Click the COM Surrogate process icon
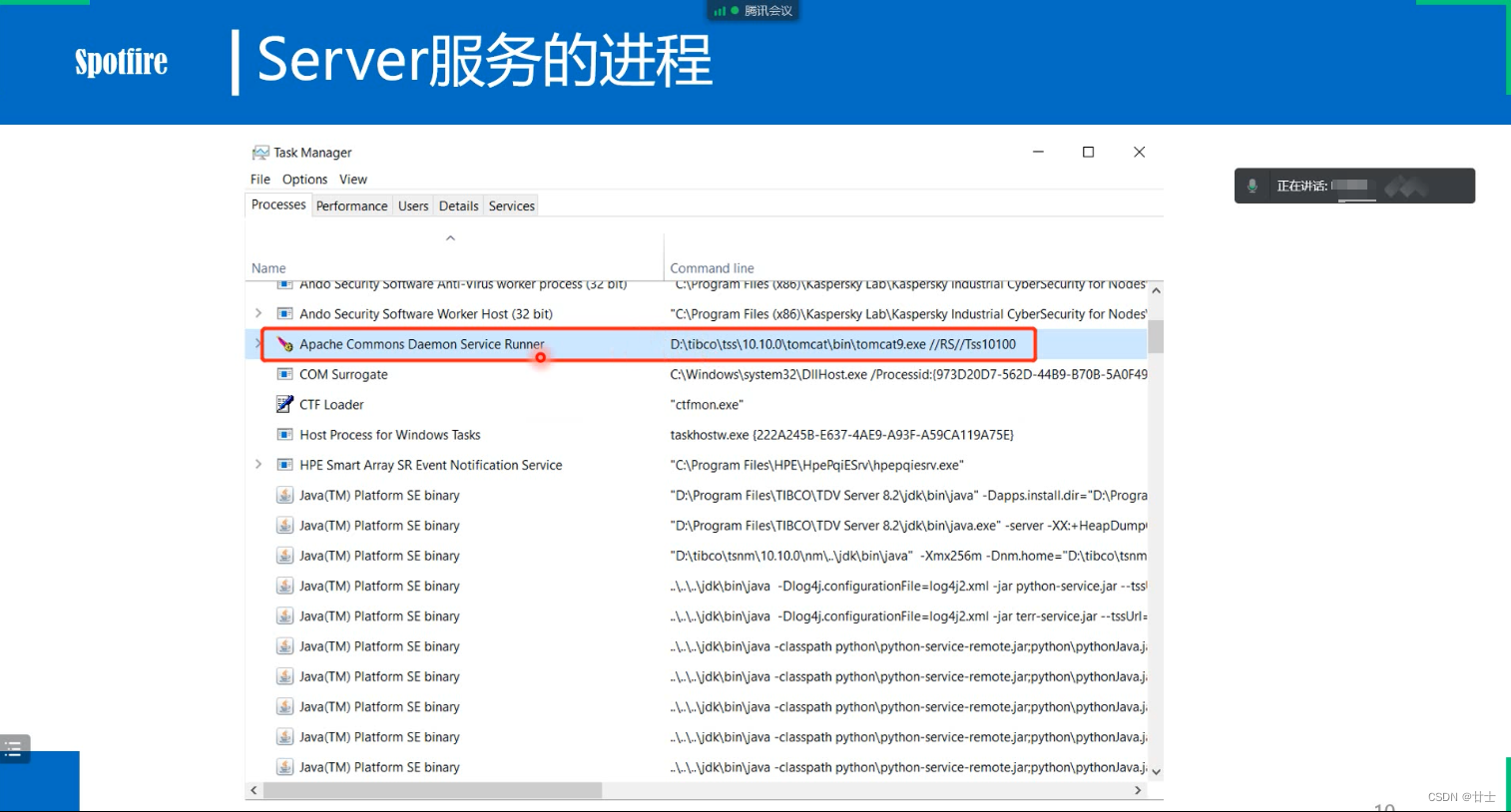 pyautogui.click(x=284, y=374)
